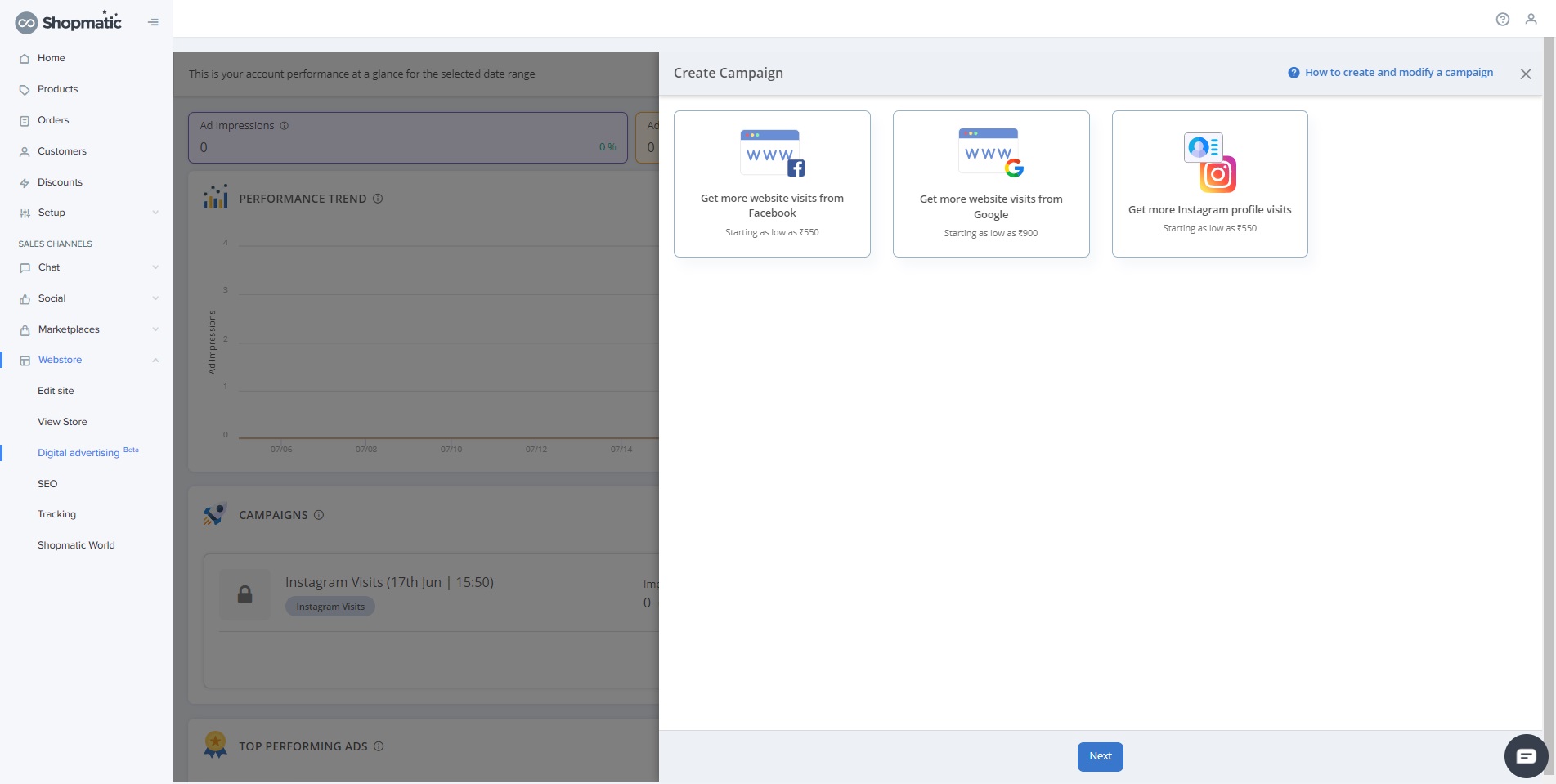The image size is (1556, 784).
Task: Click the Webstore layout icon
Action: pos(25,361)
